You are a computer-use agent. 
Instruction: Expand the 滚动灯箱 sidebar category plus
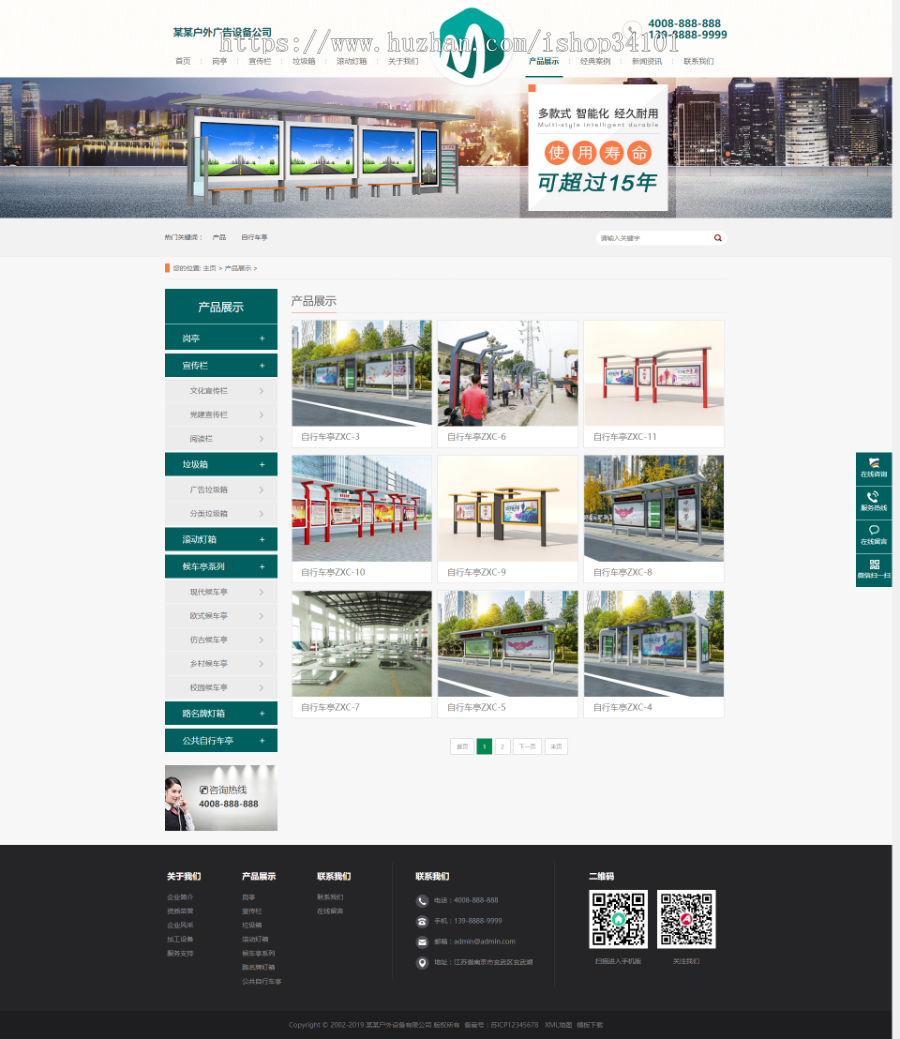[262, 539]
